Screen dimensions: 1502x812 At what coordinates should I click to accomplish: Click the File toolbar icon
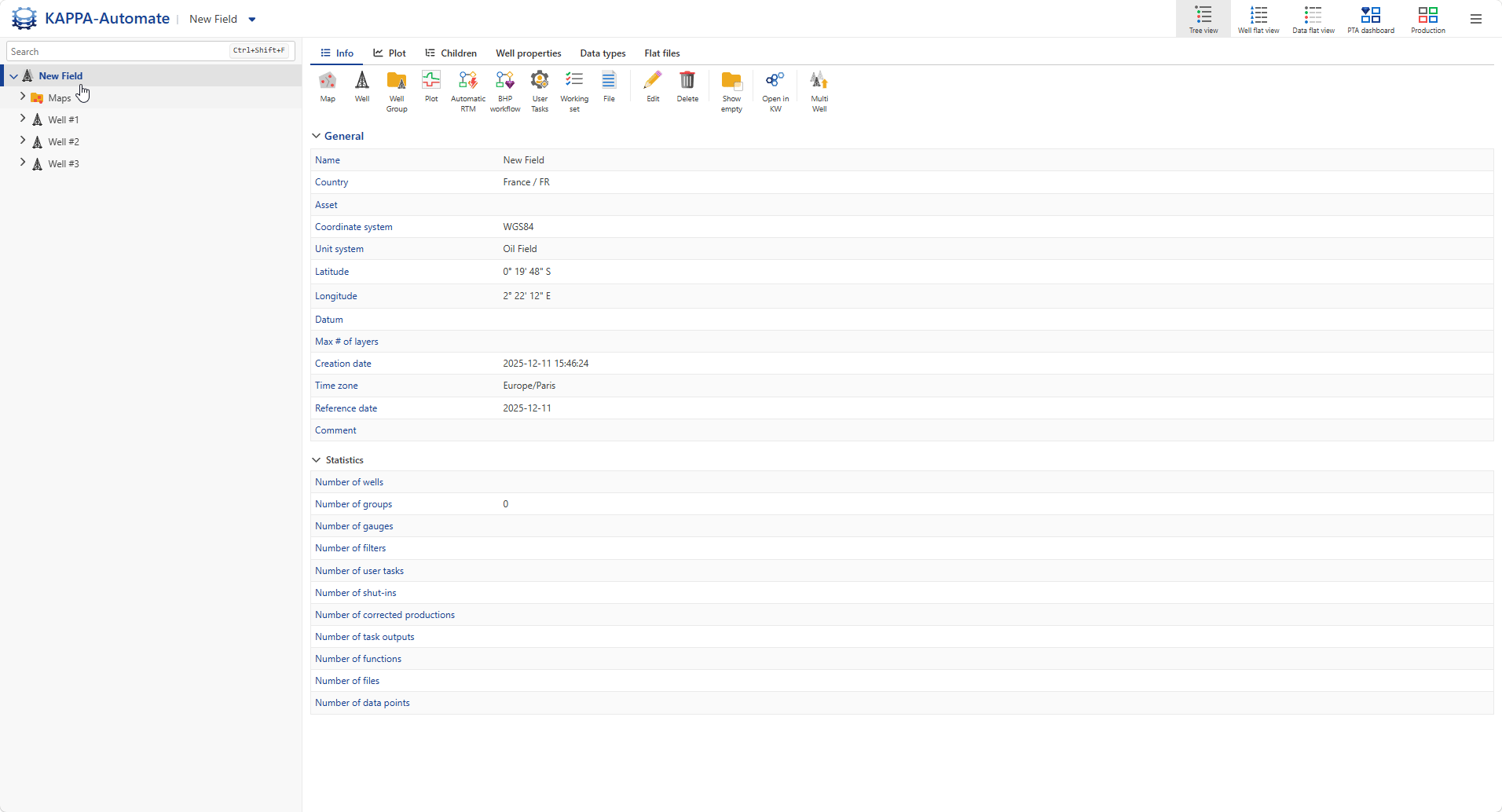[609, 87]
